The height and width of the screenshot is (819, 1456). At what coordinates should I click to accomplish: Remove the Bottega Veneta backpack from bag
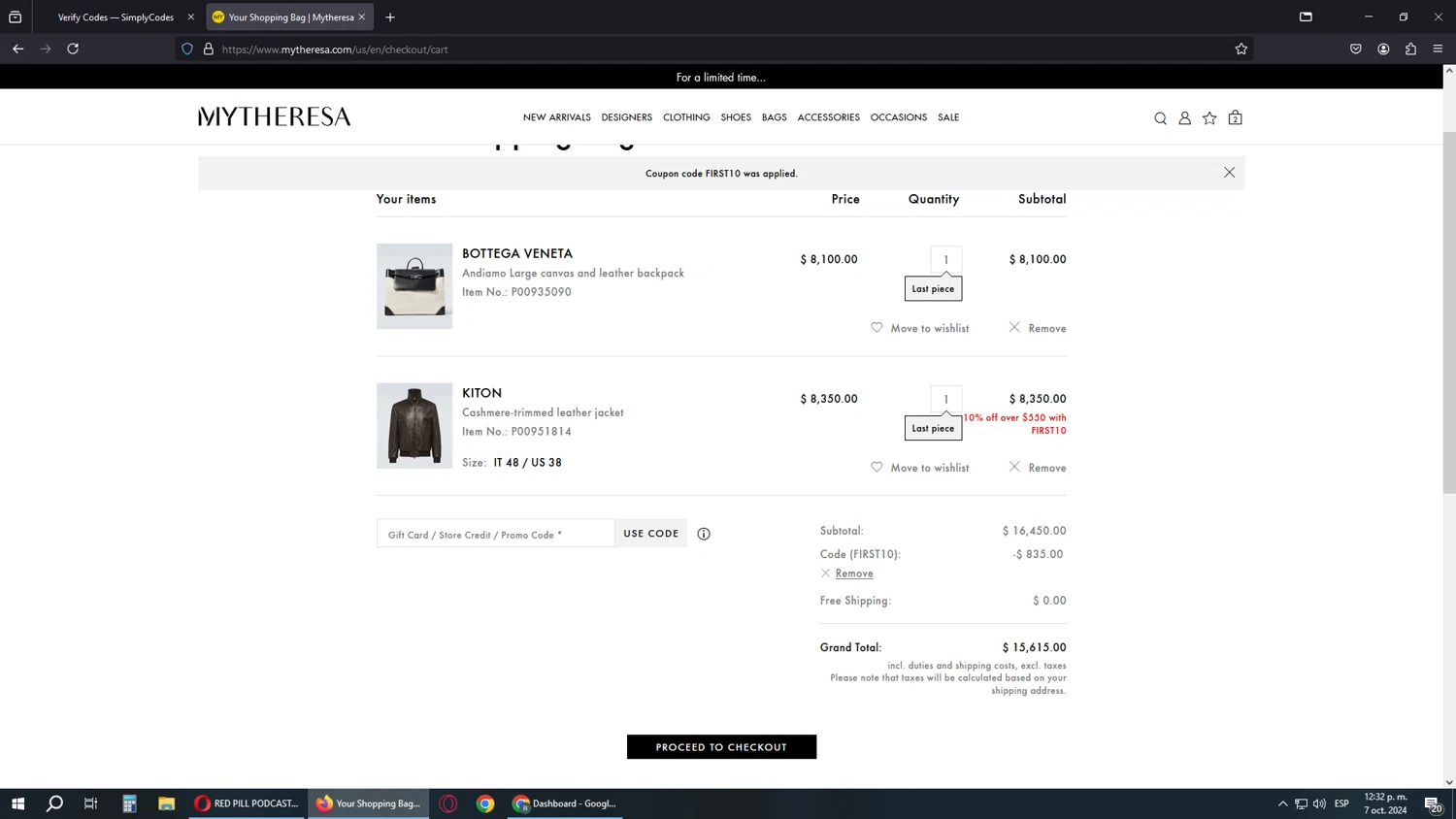[x=1038, y=328]
